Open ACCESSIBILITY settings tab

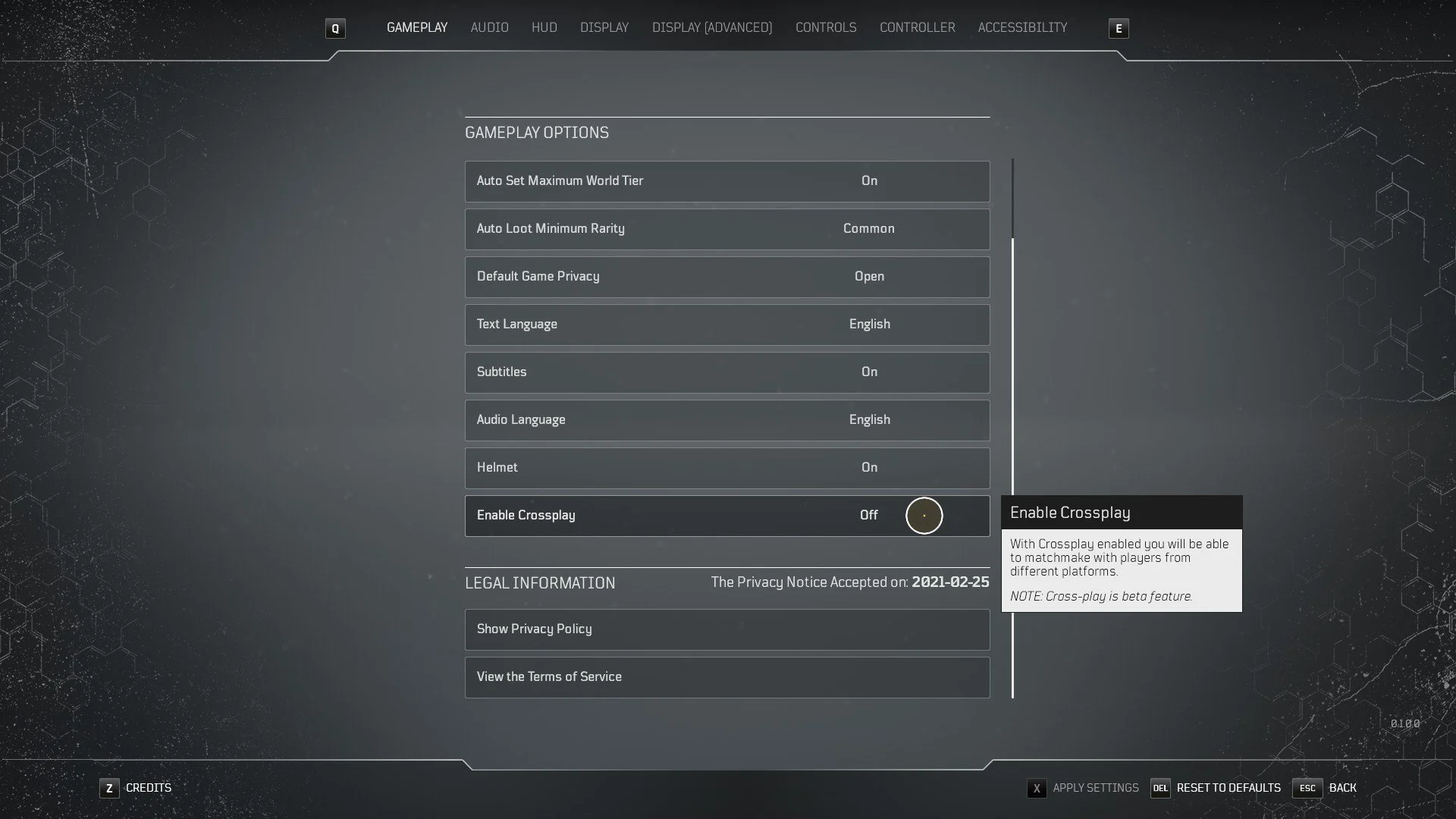[1022, 27]
